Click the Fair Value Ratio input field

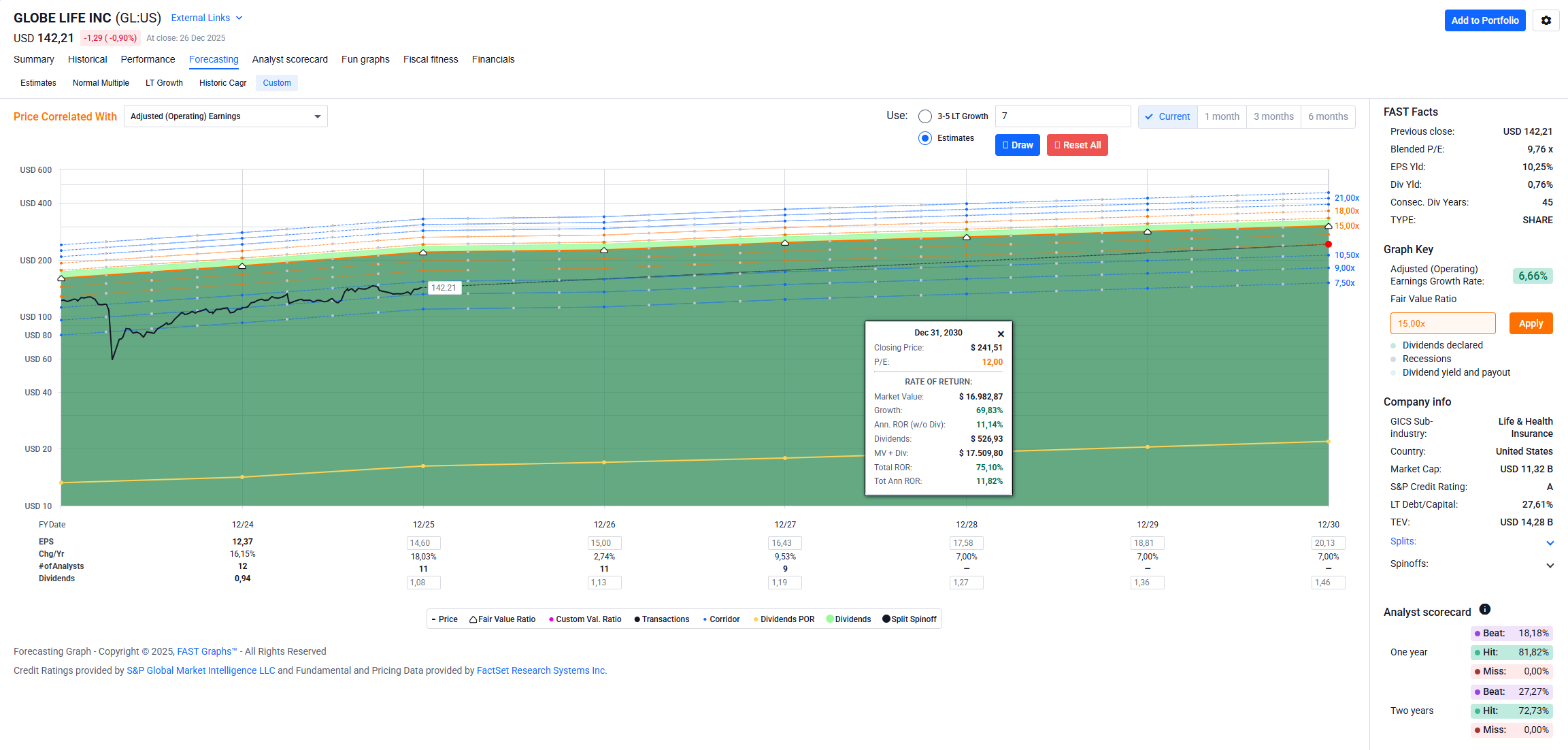(1442, 323)
